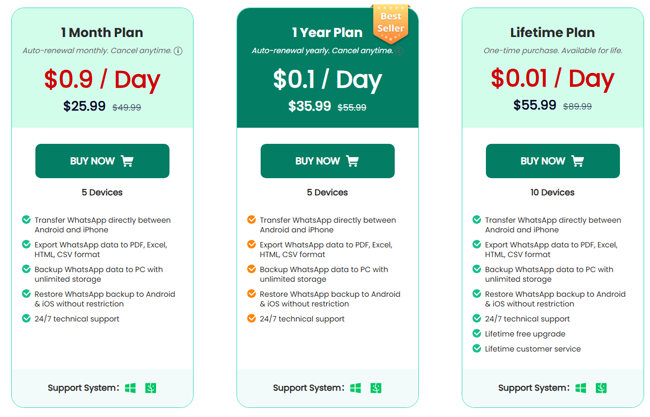Viewport: 650px width, 417px height.
Task: Click the Windows icon in 1 Month Plan
Action: tap(130, 388)
